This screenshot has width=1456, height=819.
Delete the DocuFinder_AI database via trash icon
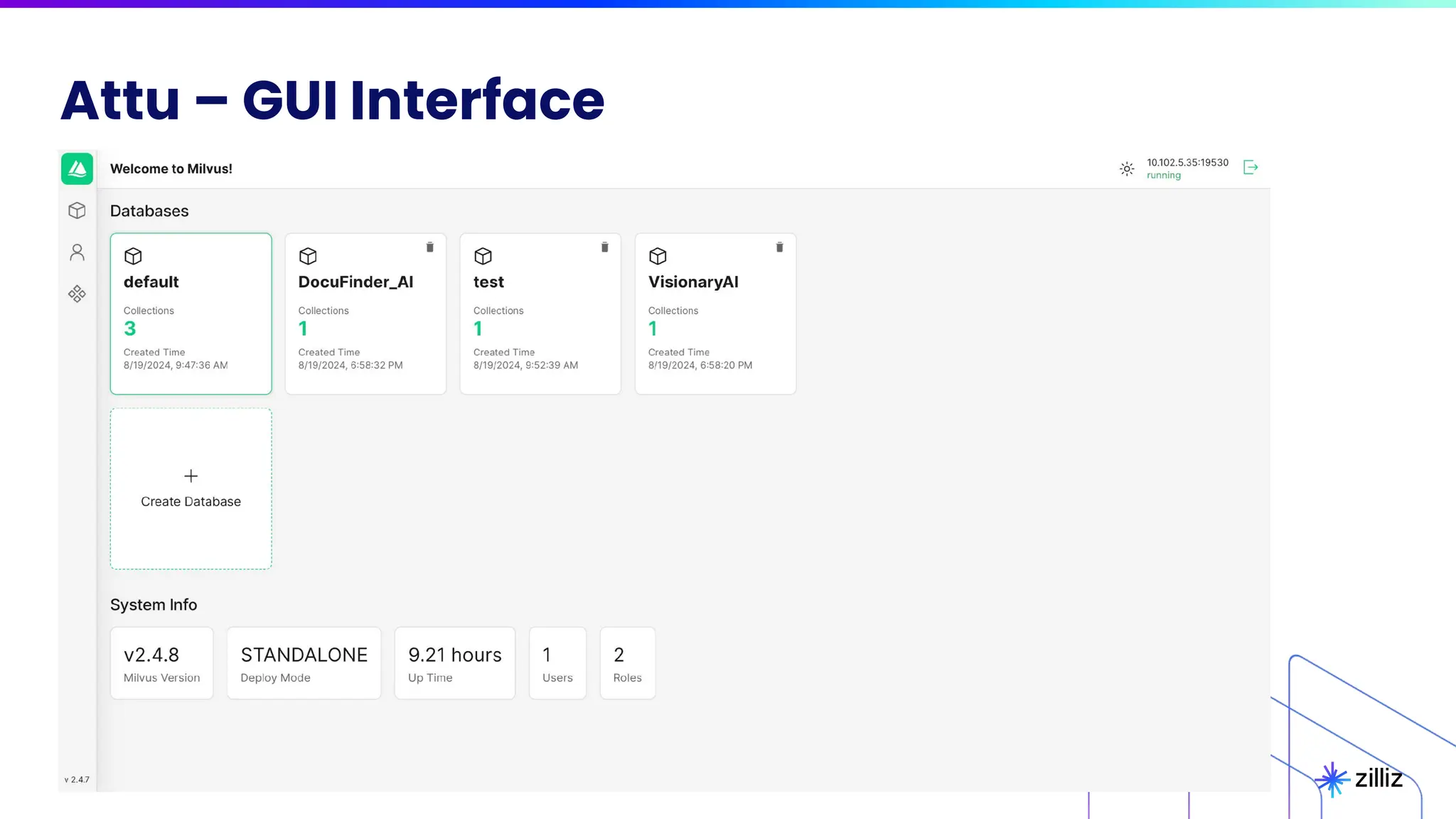point(429,247)
